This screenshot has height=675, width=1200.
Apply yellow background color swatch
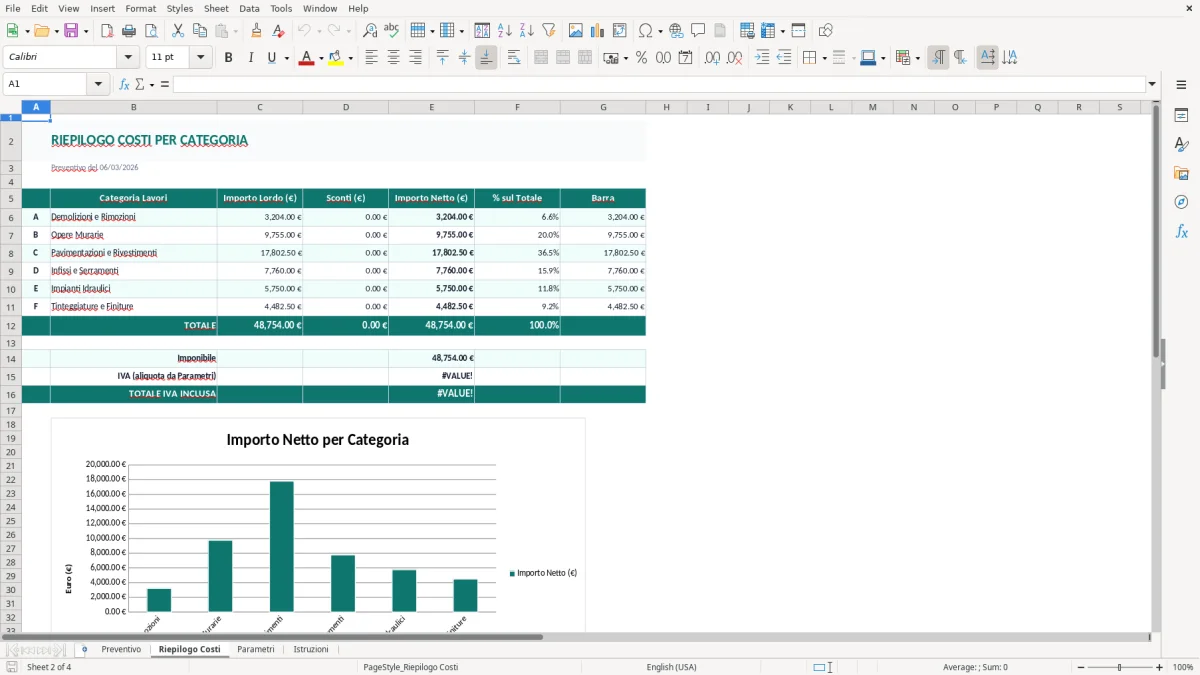(335, 58)
